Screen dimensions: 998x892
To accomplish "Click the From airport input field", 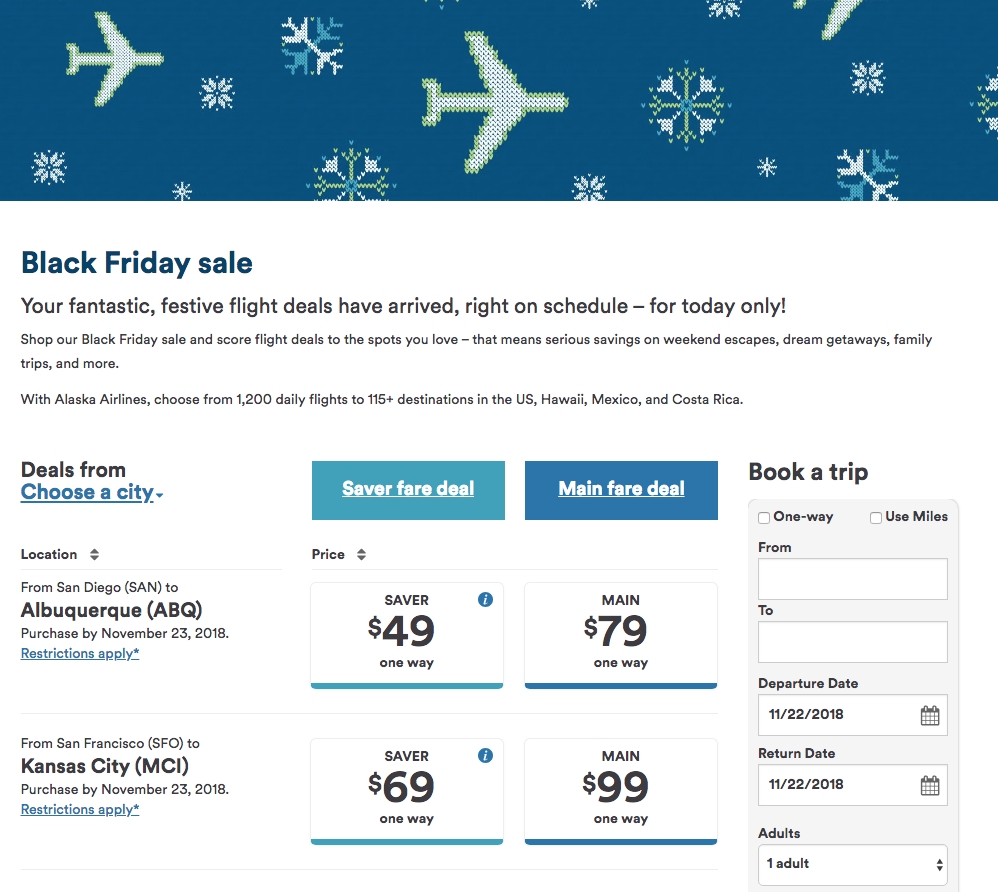I will tap(853, 579).
